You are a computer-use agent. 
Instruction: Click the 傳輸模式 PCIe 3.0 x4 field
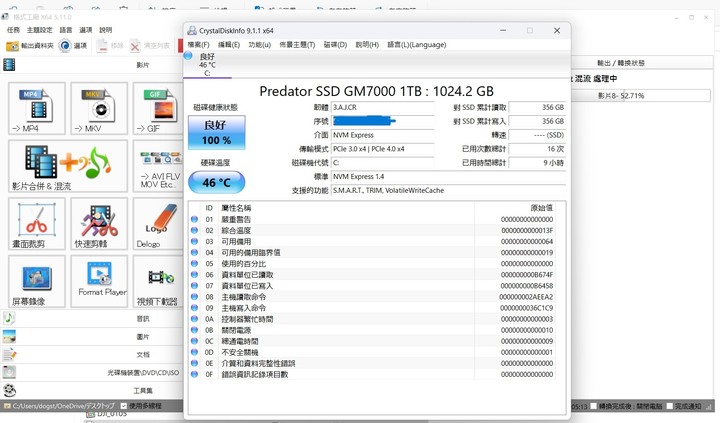pyautogui.click(x=383, y=149)
